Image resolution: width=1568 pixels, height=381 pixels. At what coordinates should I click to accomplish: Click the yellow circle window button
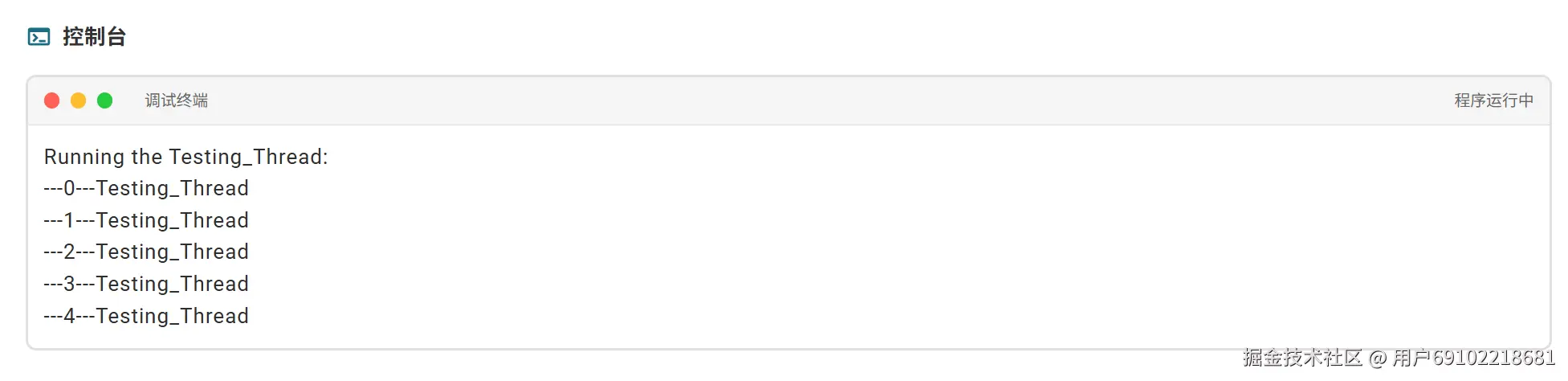[79, 100]
